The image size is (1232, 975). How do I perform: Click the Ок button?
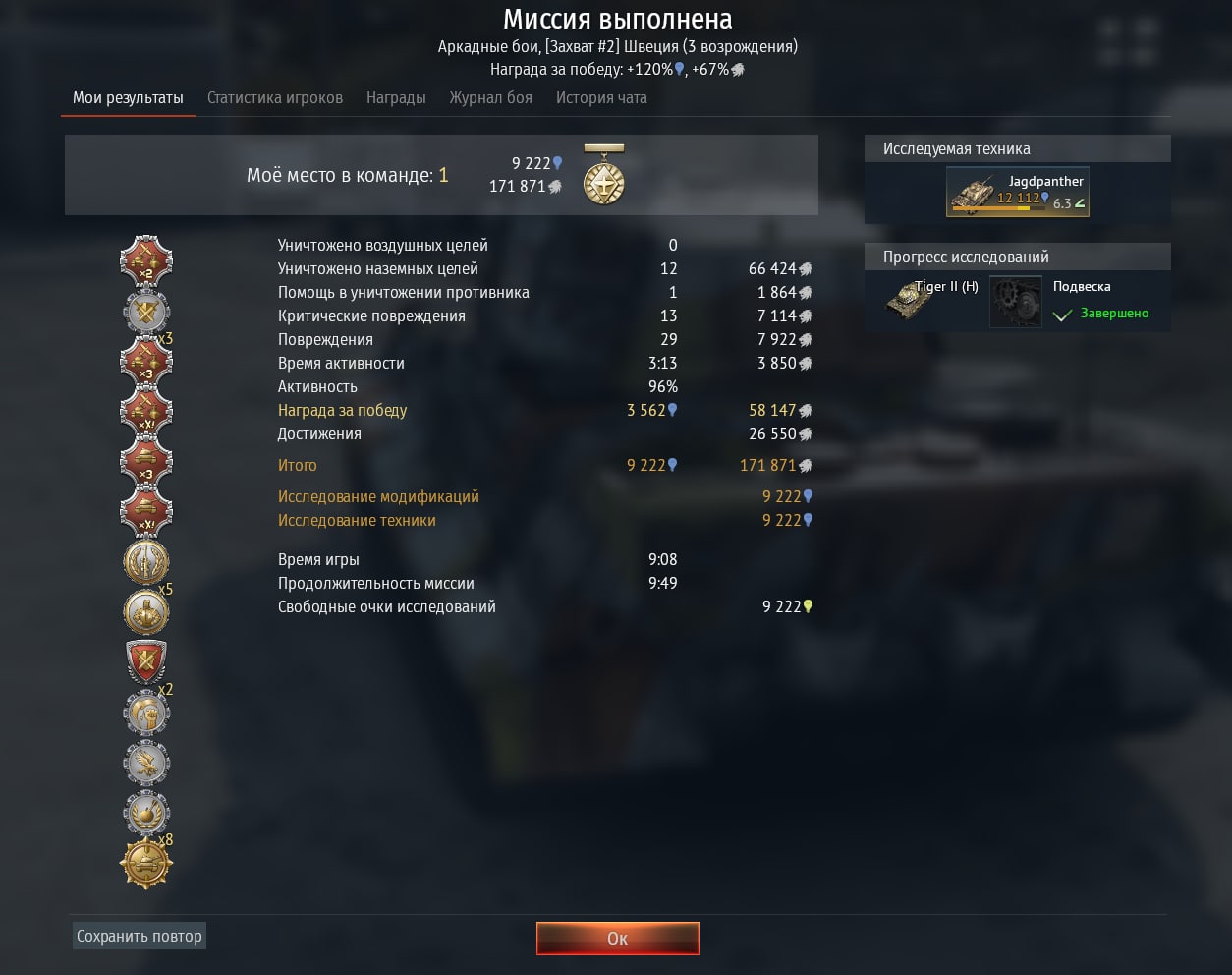[x=618, y=939]
